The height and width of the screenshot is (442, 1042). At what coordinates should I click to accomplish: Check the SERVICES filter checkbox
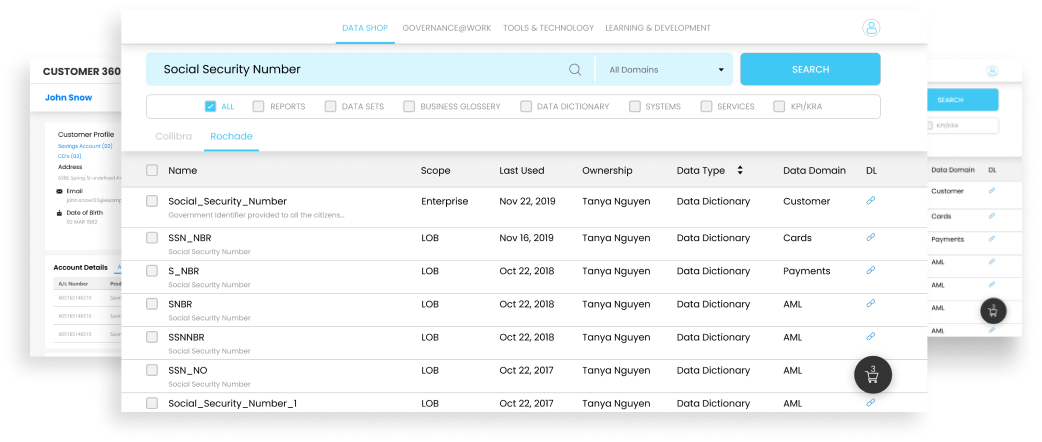point(706,106)
